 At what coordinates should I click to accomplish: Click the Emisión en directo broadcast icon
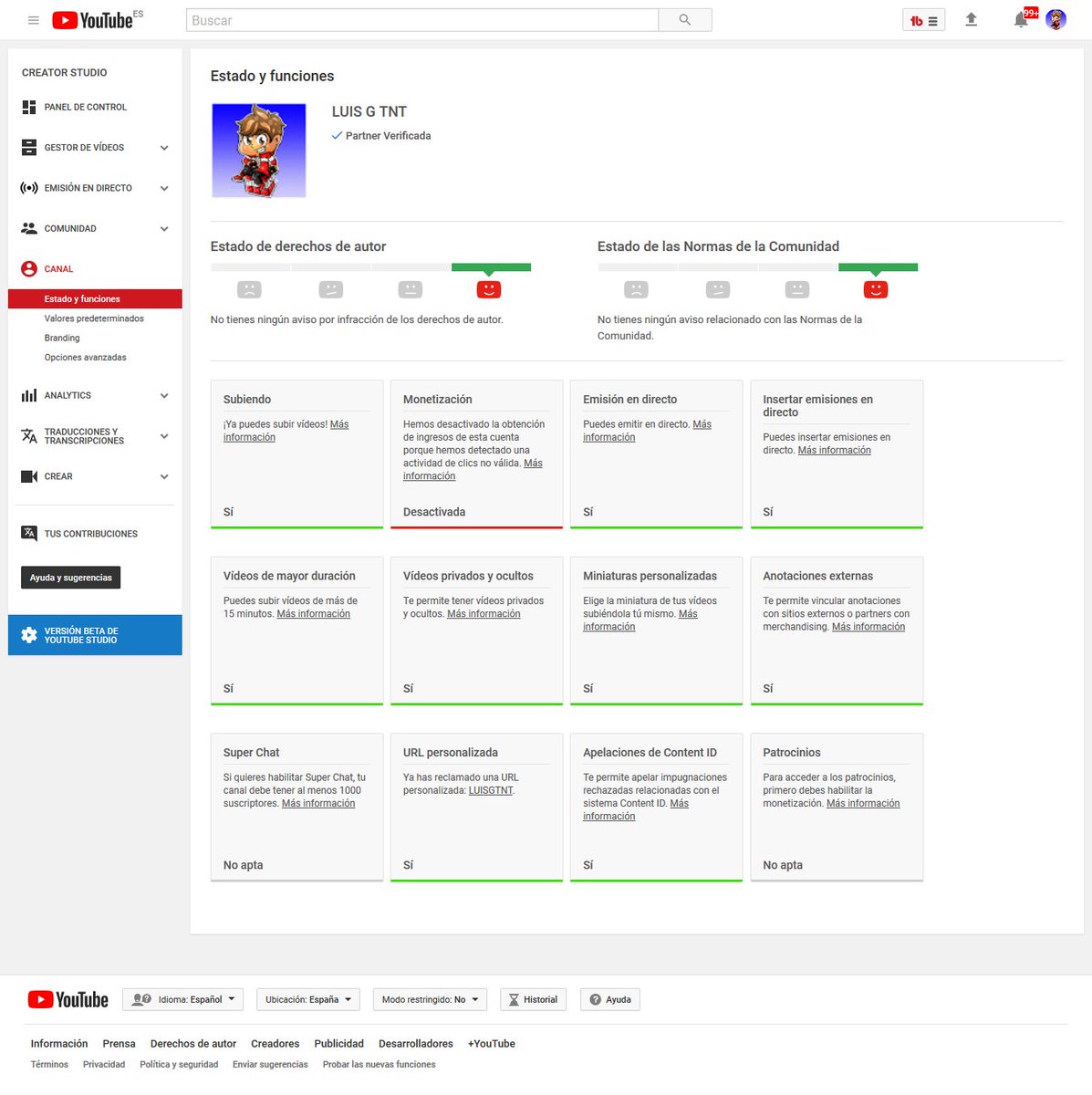29,188
